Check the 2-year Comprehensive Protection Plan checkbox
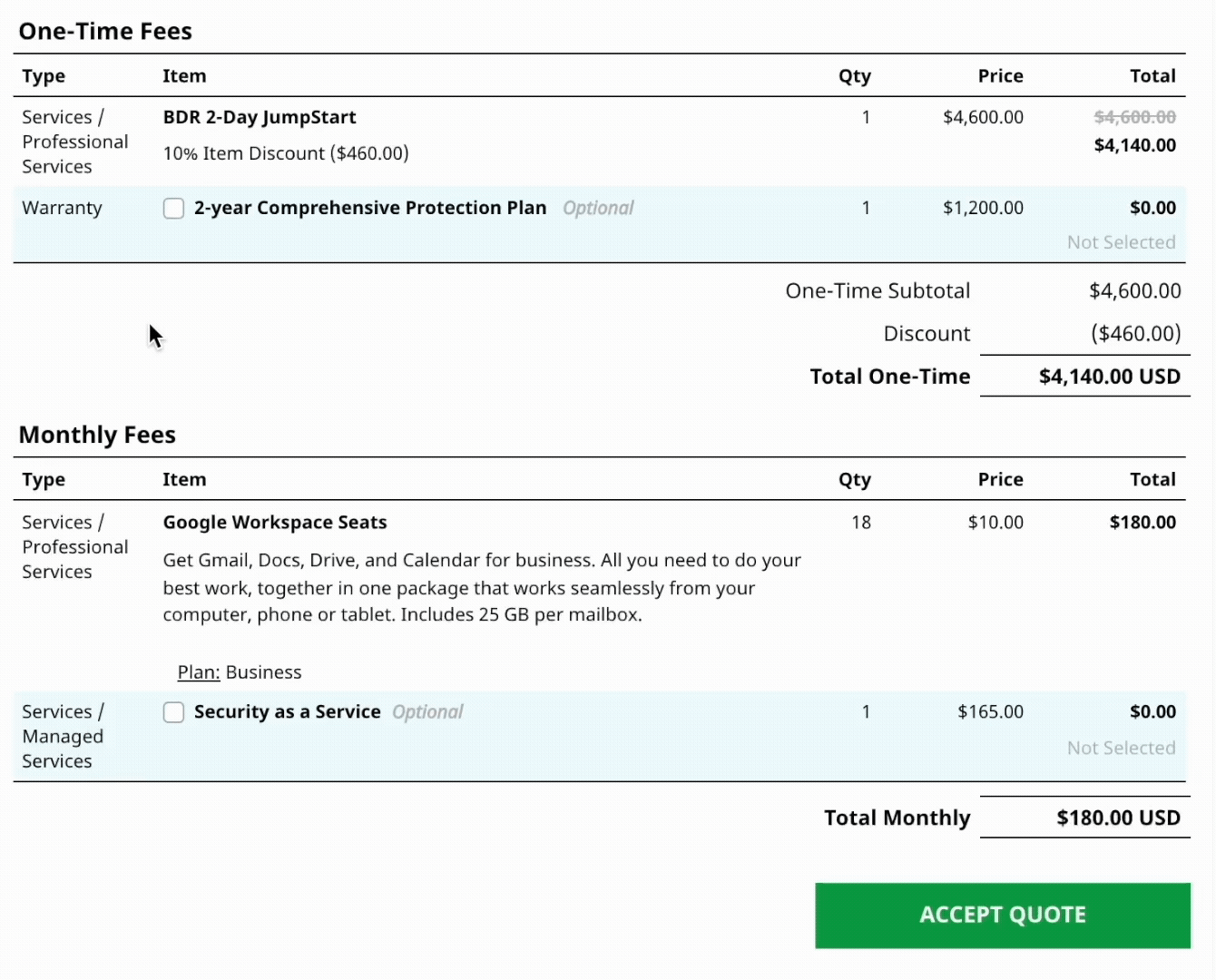The width and height of the screenshot is (1216, 980). click(x=173, y=209)
